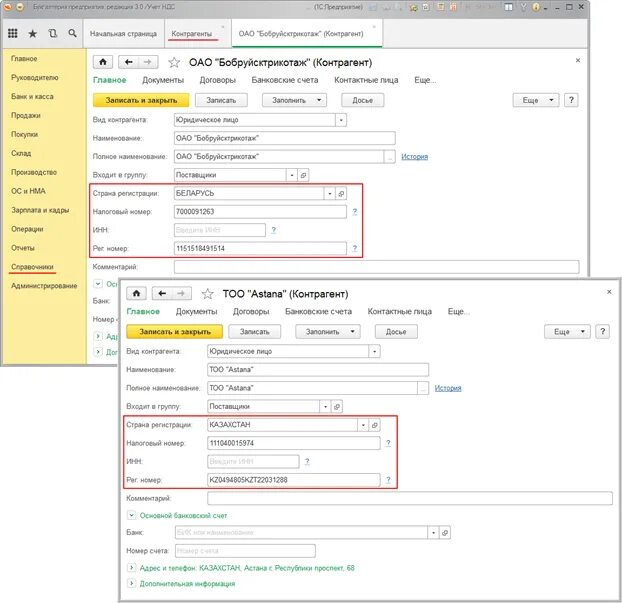Click Записать in Бобруйсктрикотаж form
Screen dimensions: 622x603
click(x=221, y=100)
